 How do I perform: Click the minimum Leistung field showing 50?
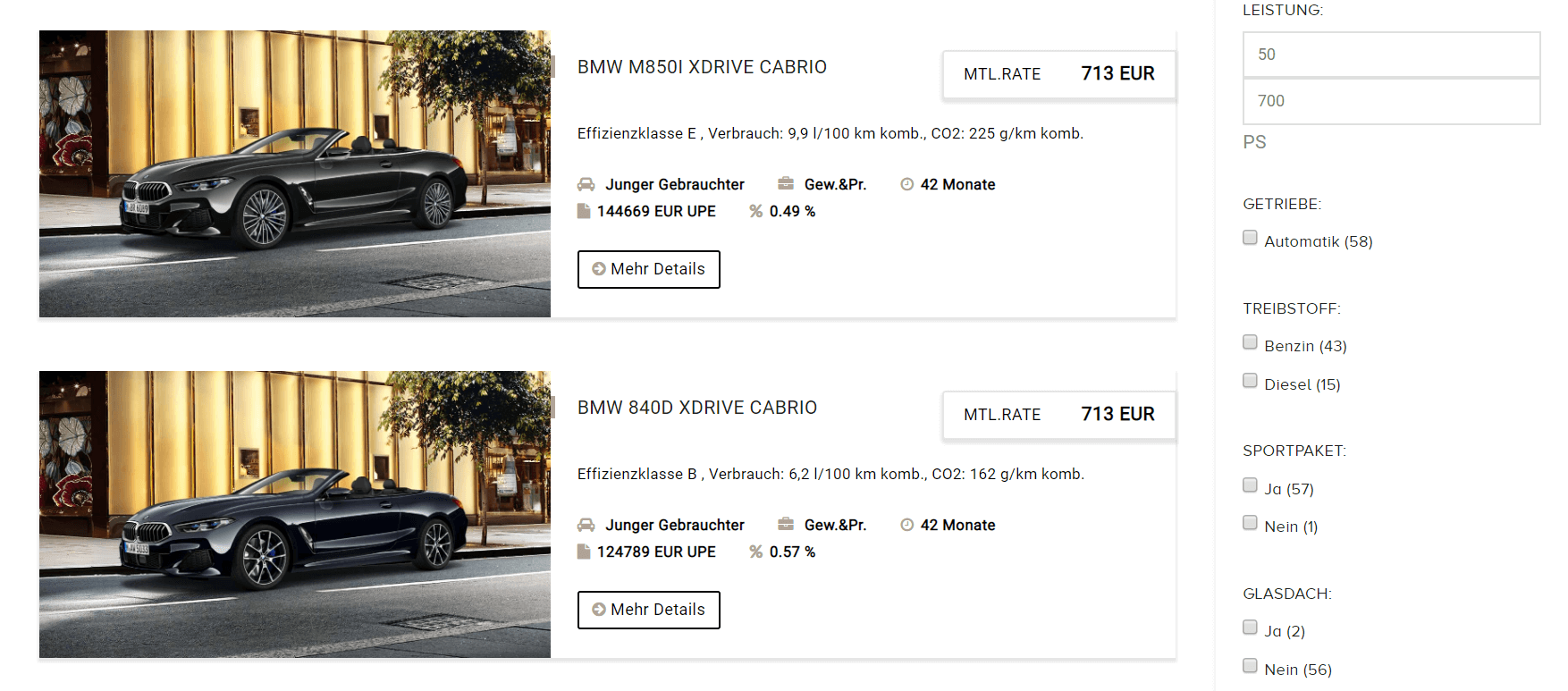1391,55
